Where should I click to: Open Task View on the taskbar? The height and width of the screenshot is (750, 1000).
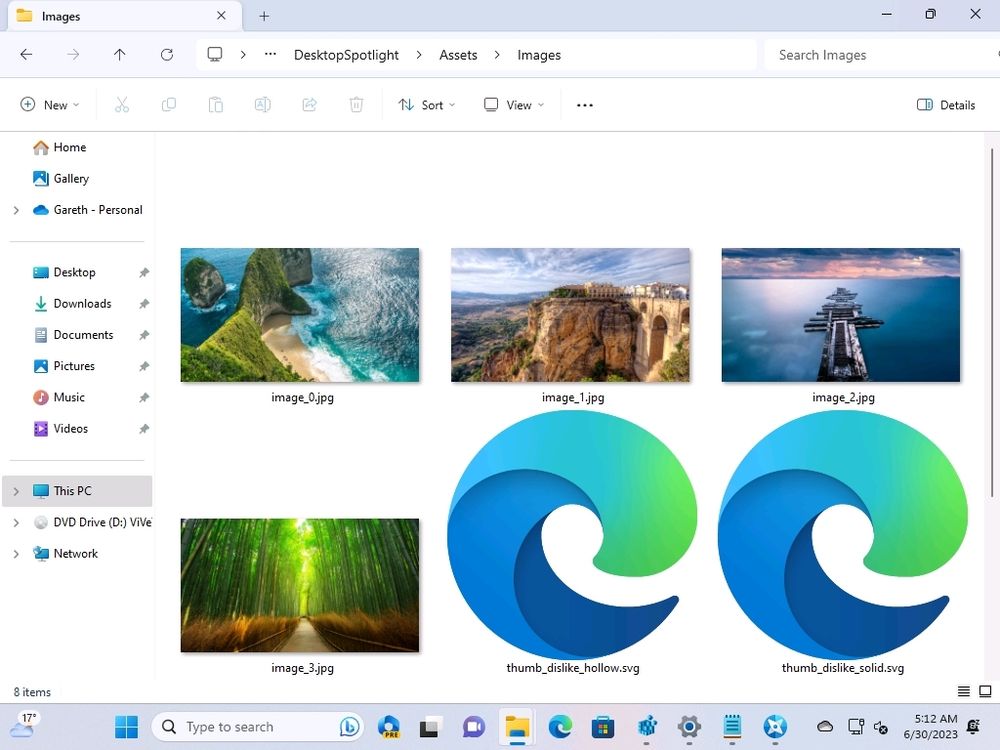coord(430,726)
